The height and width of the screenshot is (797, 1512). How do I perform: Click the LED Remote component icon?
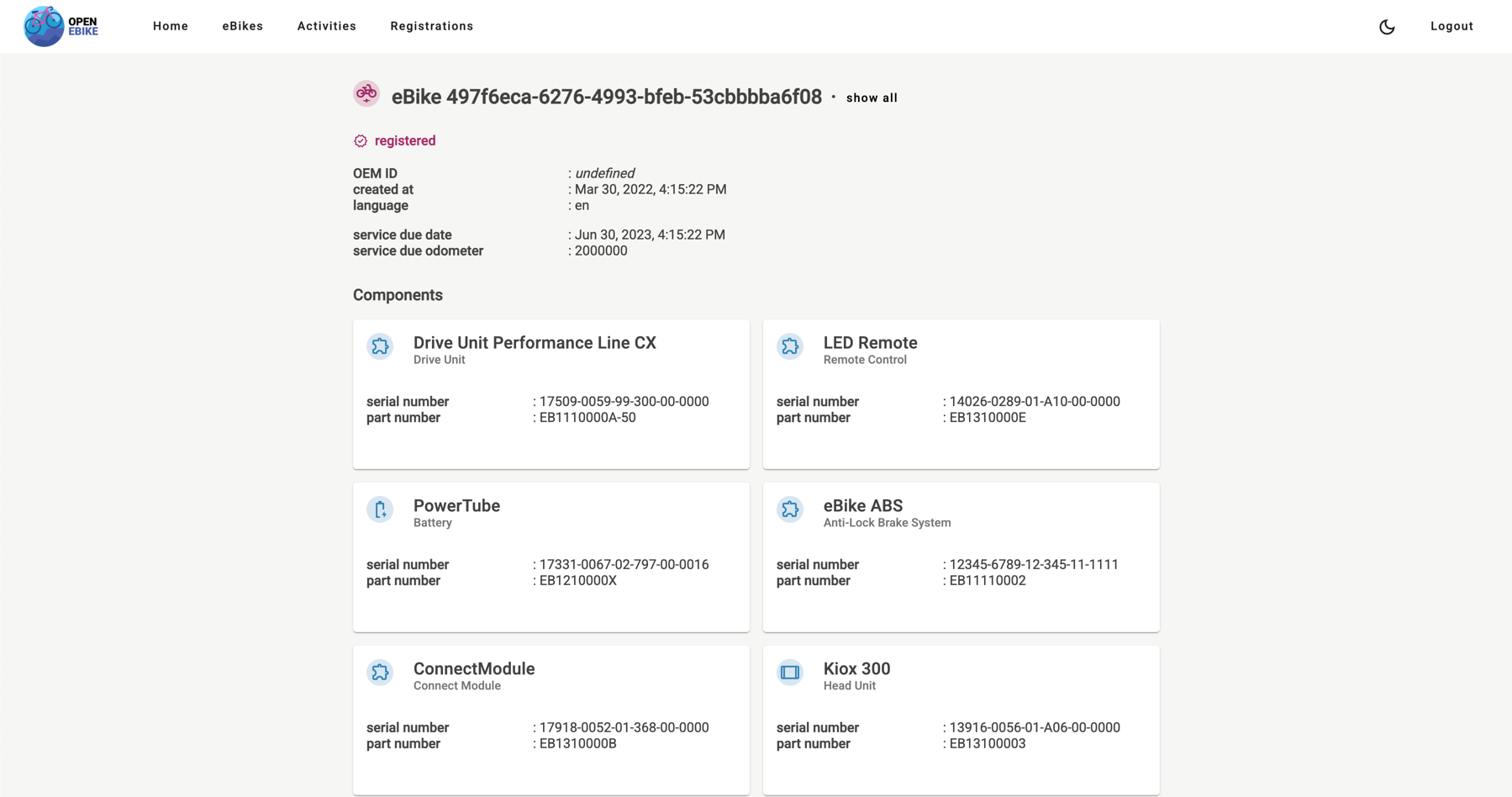click(790, 346)
